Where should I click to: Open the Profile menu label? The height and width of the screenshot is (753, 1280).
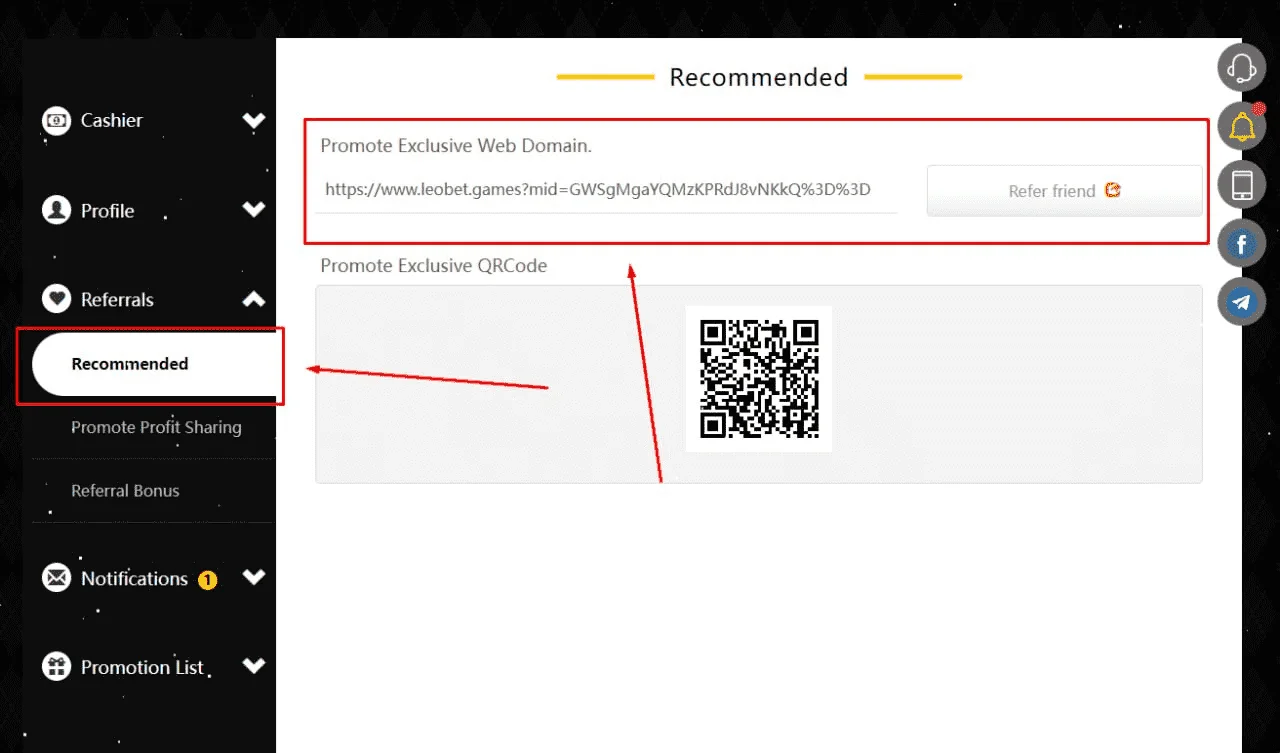(107, 211)
